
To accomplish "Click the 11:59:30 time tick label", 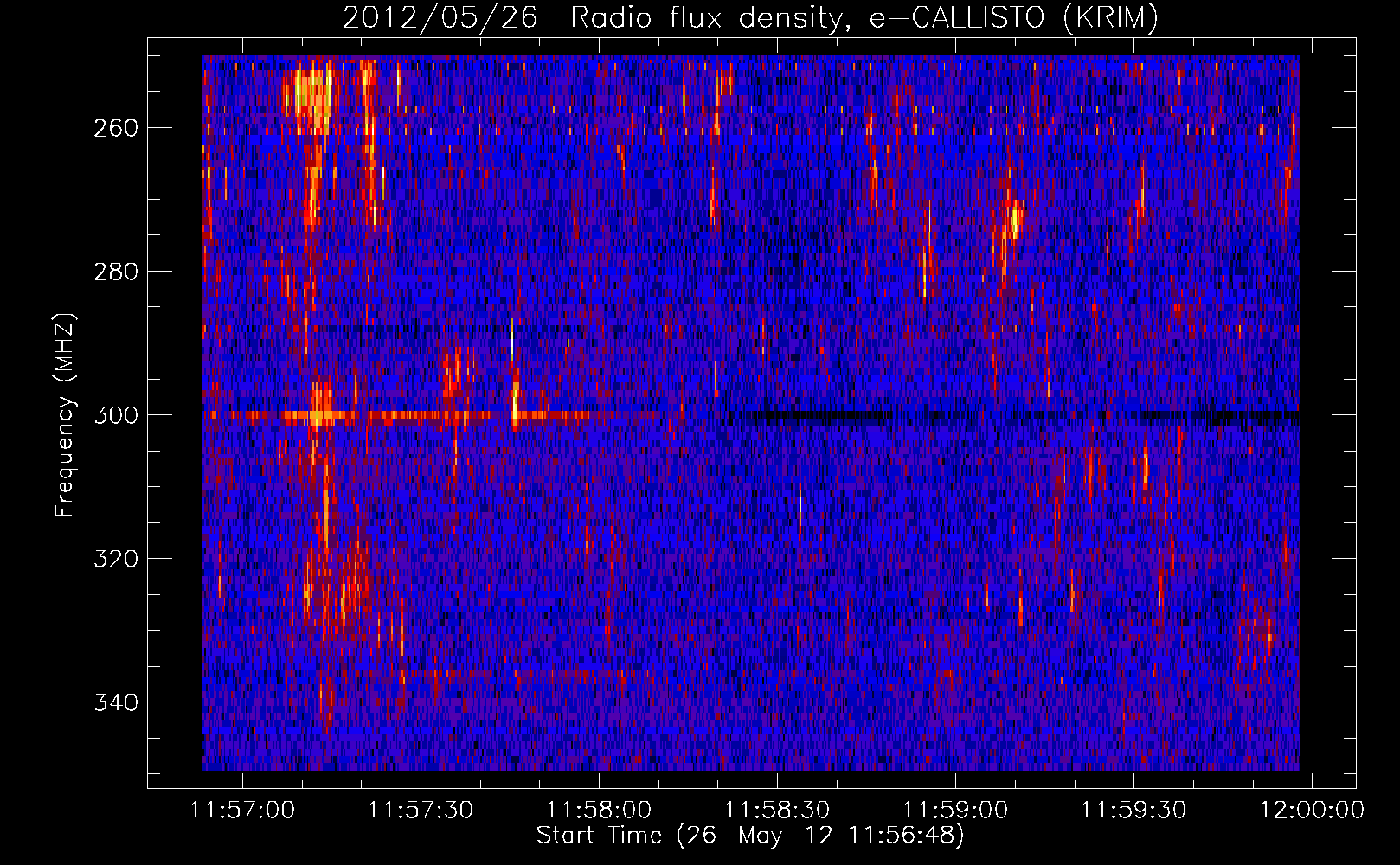I will tap(1133, 811).
